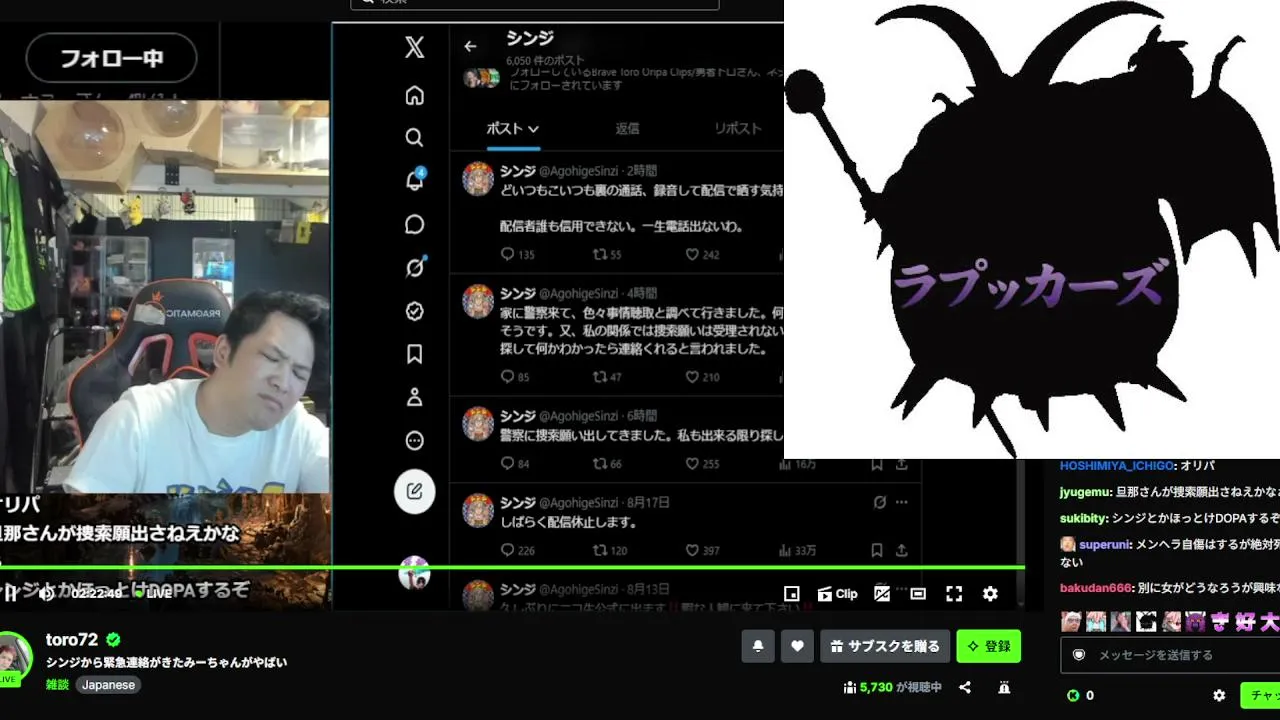Toggle stream notifications bell

[x=758, y=646]
